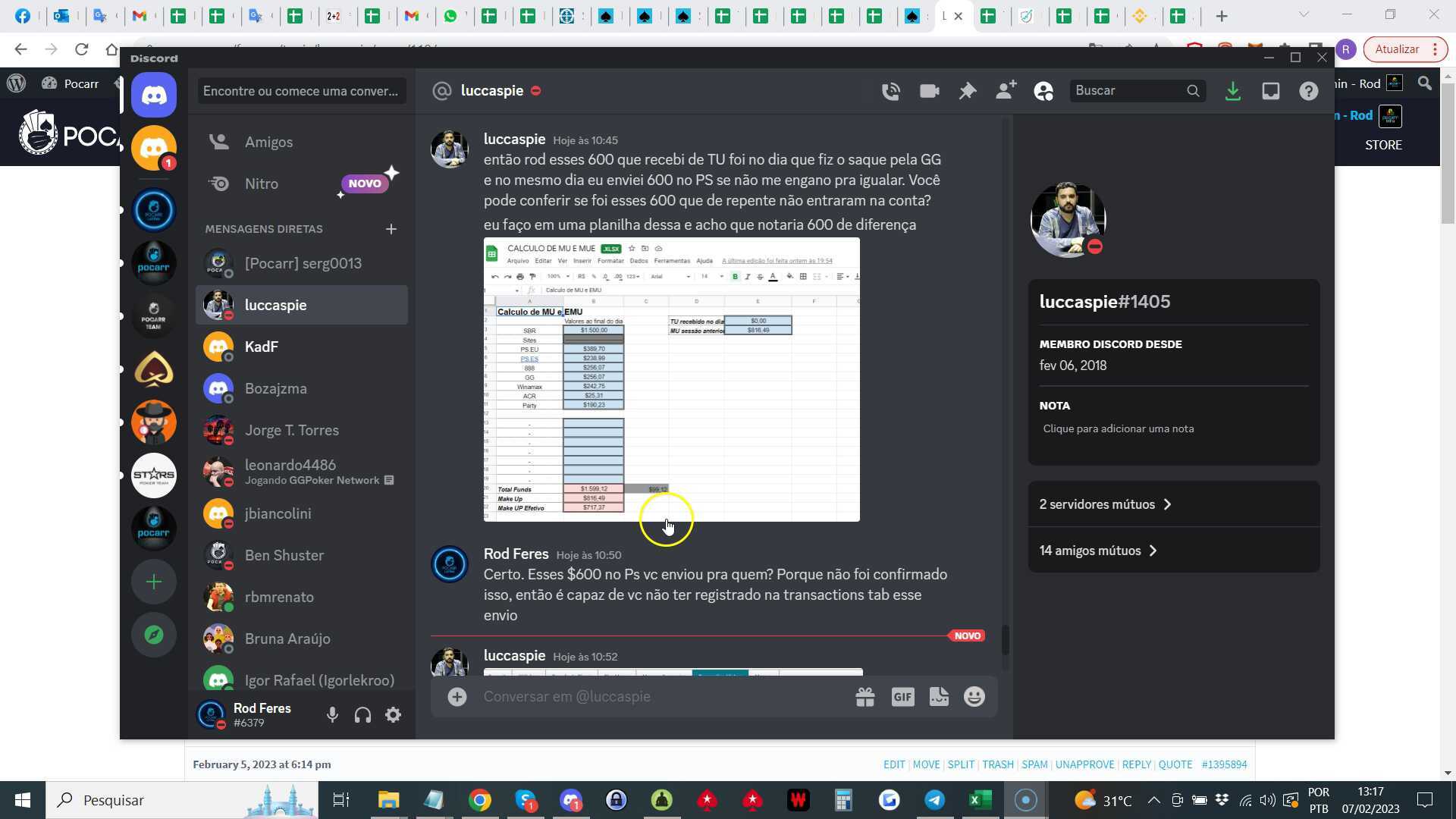
Task: Open the GIF picker
Action: (x=902, y=696)
